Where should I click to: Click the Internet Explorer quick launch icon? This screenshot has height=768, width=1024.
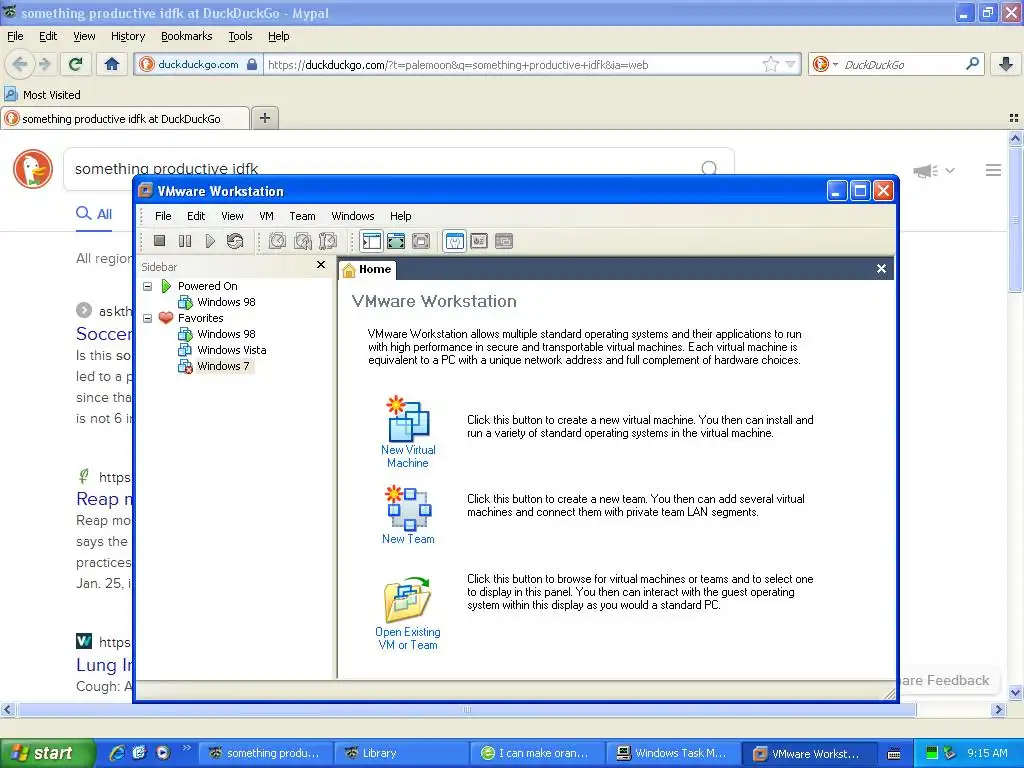pyautogui.click(x=117, y=753)
